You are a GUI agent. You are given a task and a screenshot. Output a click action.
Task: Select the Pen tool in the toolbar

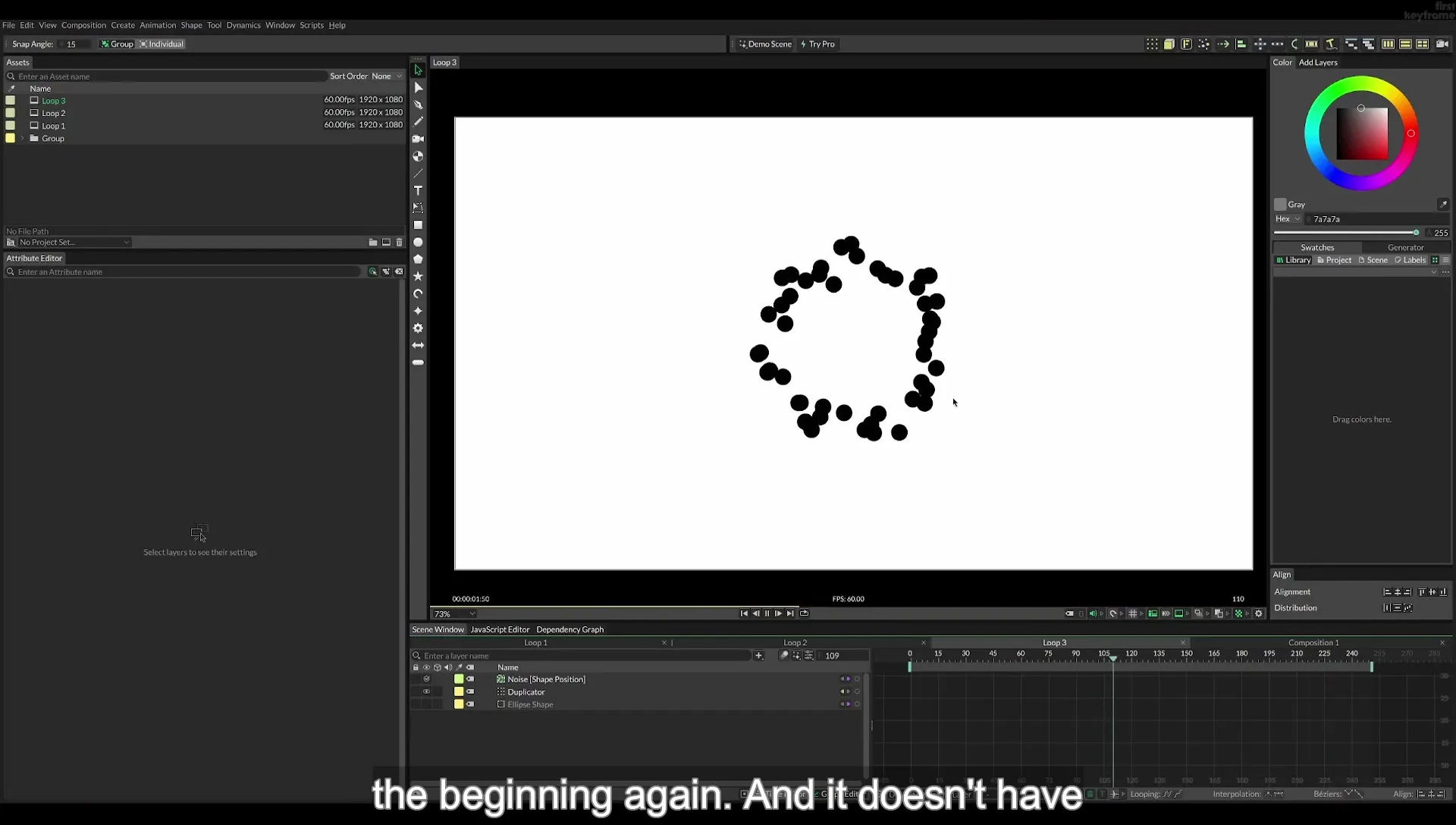(x=418, y=105)
